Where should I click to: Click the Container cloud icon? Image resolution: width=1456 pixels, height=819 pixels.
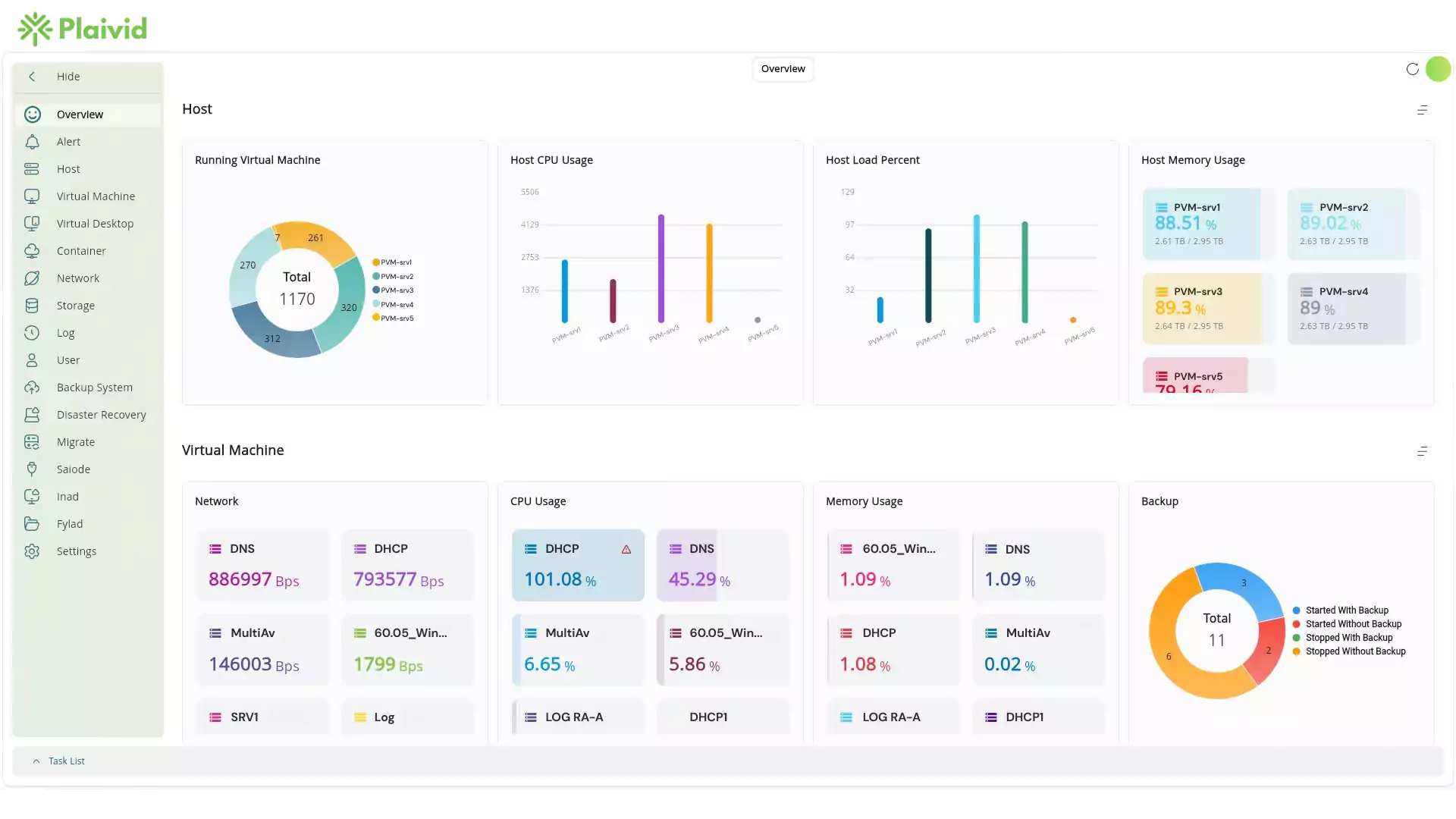[x=32, y=251]
